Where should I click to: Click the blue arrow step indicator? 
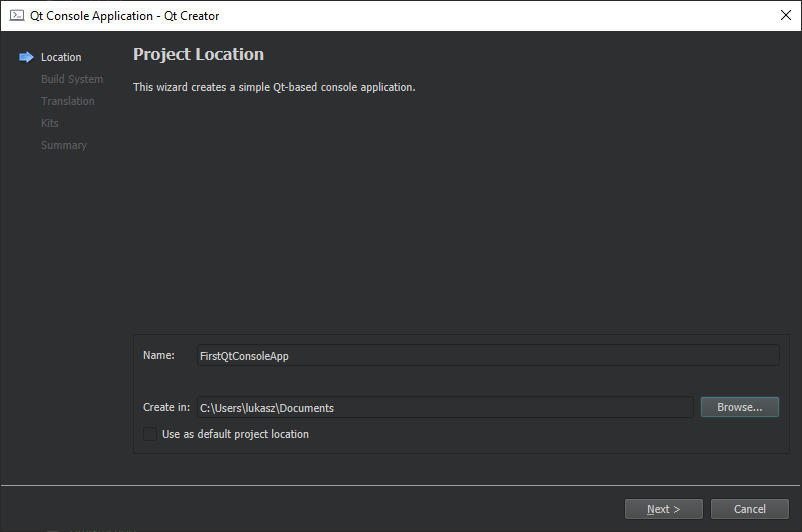pos(26,57)
